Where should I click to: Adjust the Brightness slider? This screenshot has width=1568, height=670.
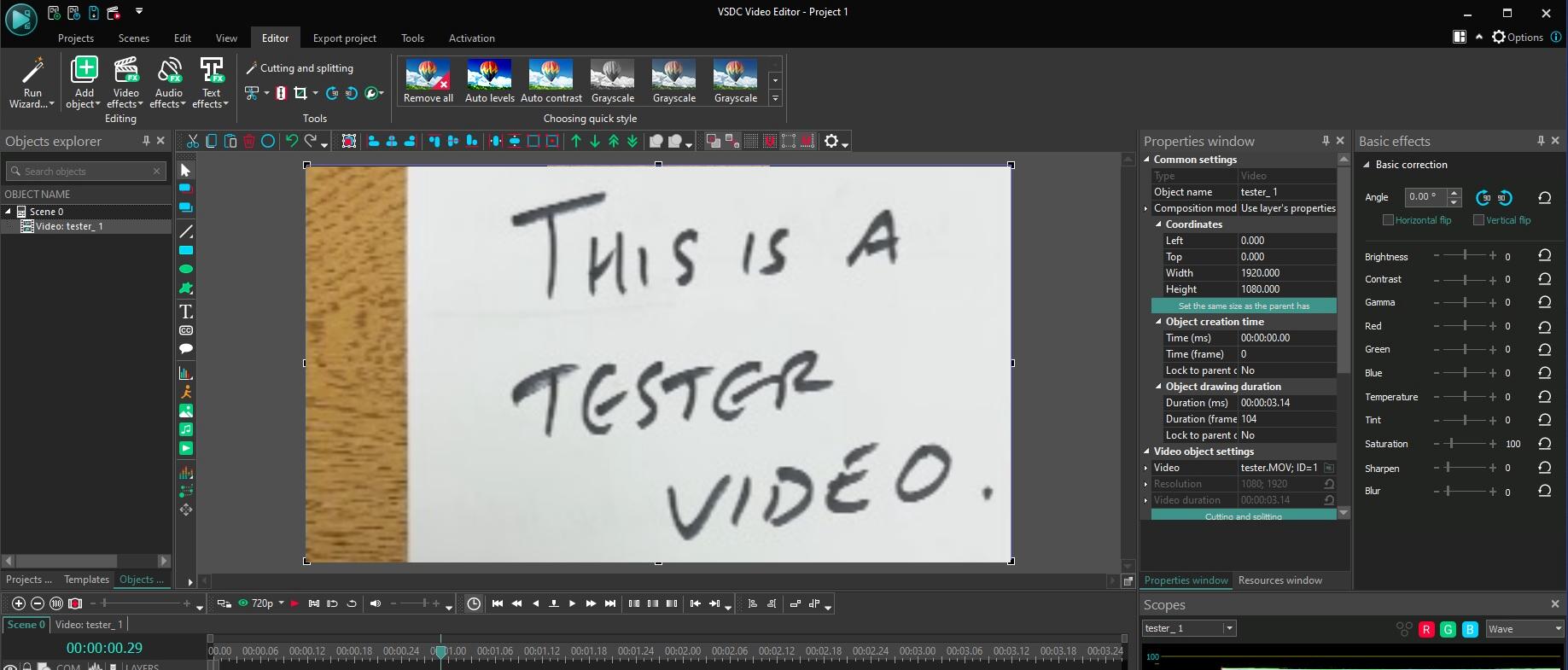click(1465, 255)
